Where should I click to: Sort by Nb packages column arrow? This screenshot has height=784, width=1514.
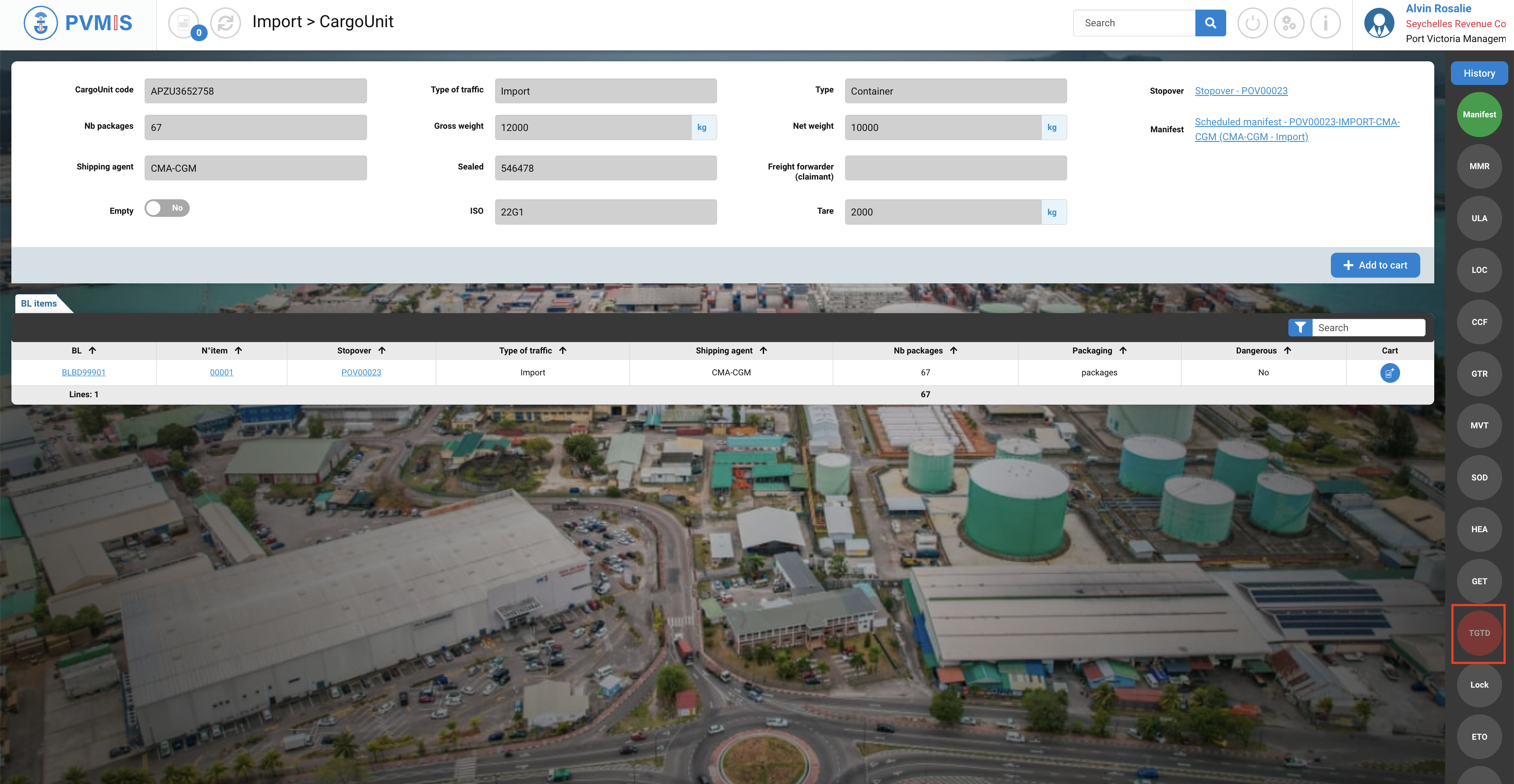[953, 350]
